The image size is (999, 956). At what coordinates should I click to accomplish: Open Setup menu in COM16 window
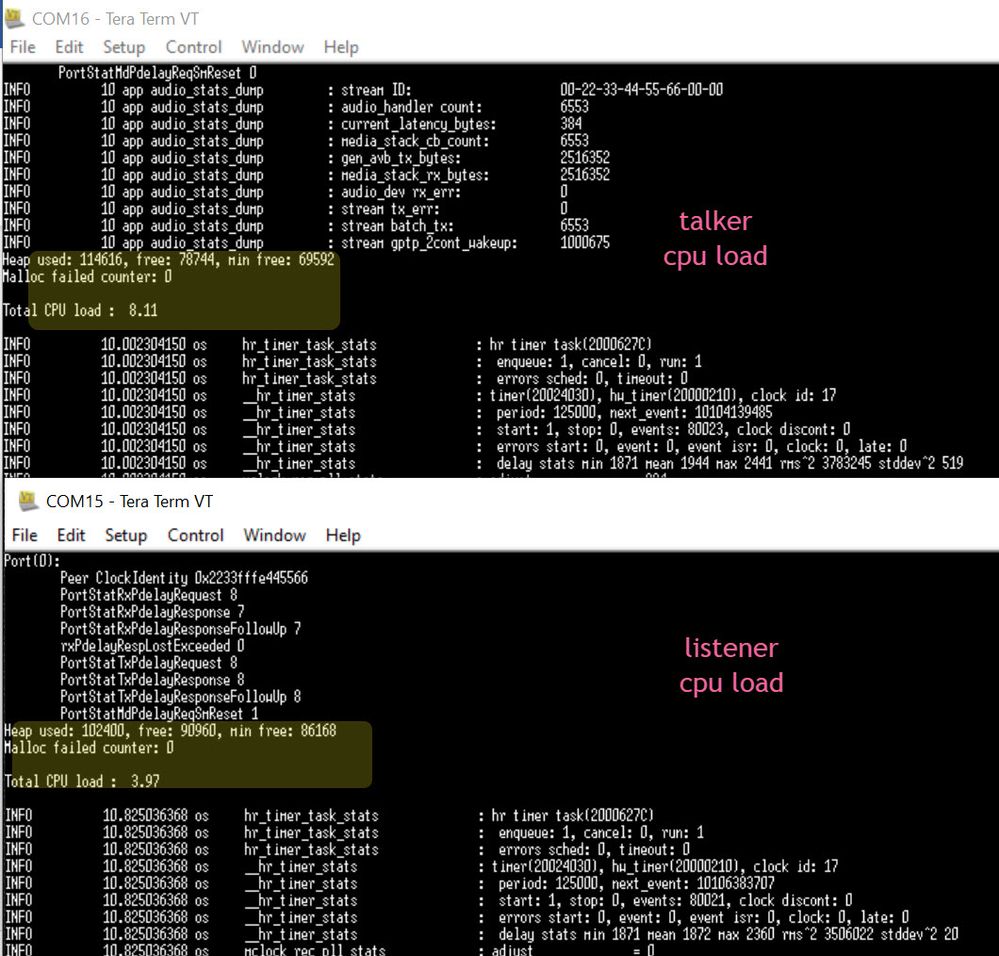click(x=124, y=47)
